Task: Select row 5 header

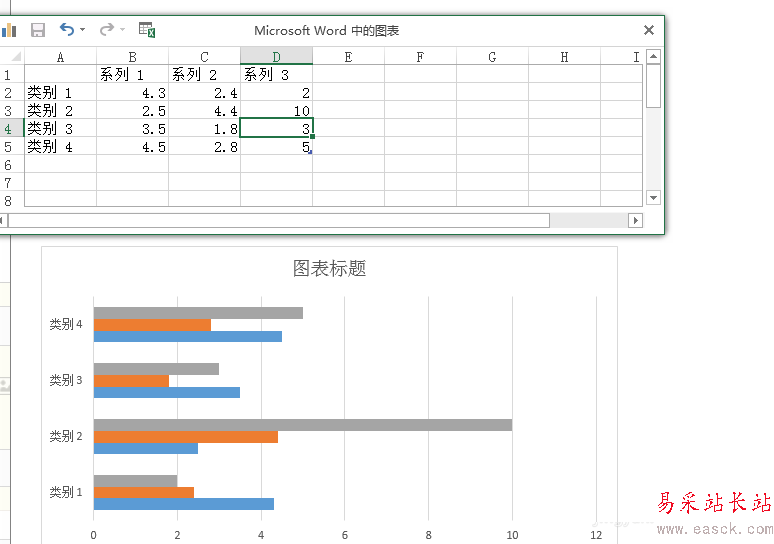Action: click(11, 147)
